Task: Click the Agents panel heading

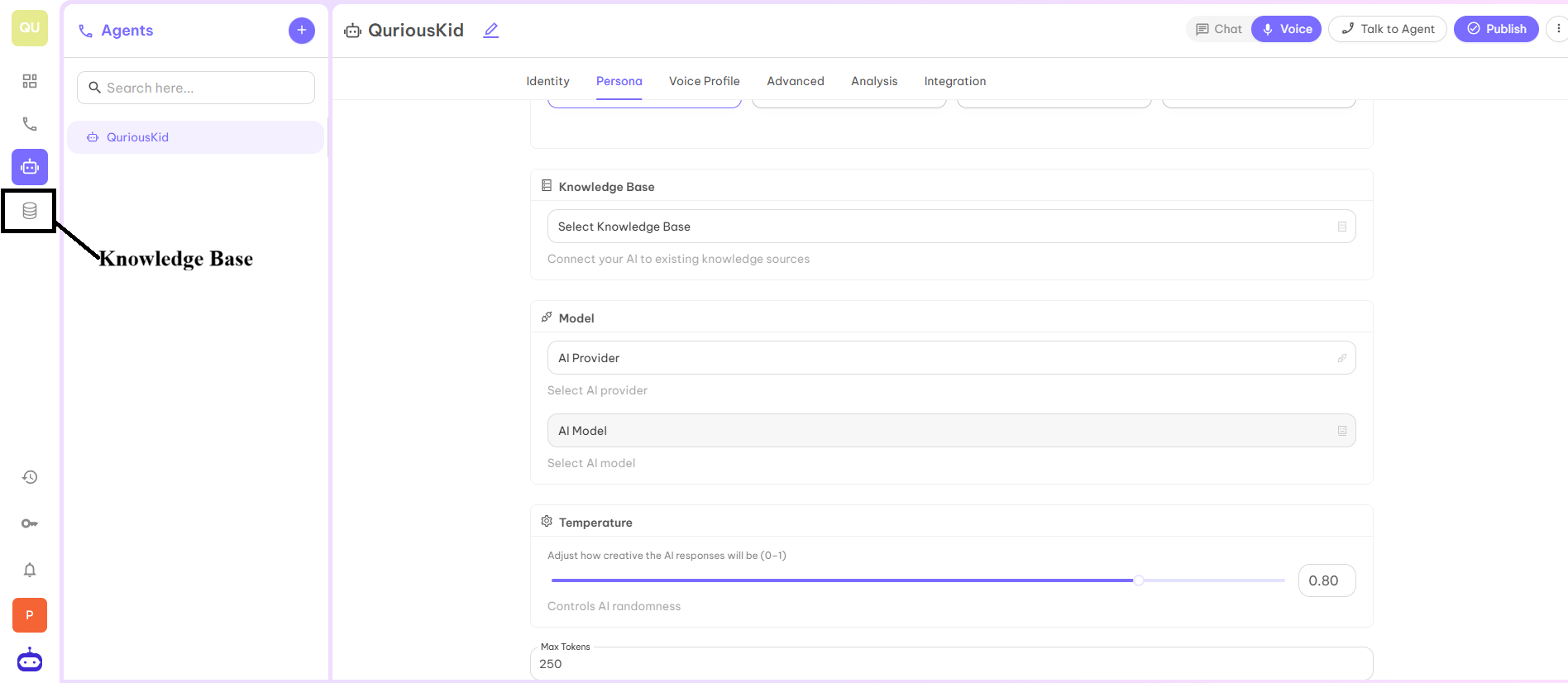Action: 127,31
